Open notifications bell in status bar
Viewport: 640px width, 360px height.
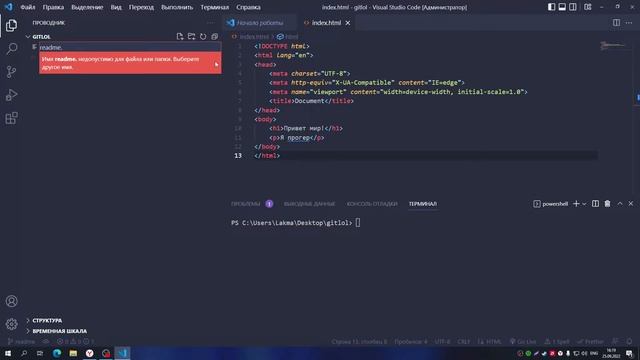pyautogui.click(x=629, y=341)
